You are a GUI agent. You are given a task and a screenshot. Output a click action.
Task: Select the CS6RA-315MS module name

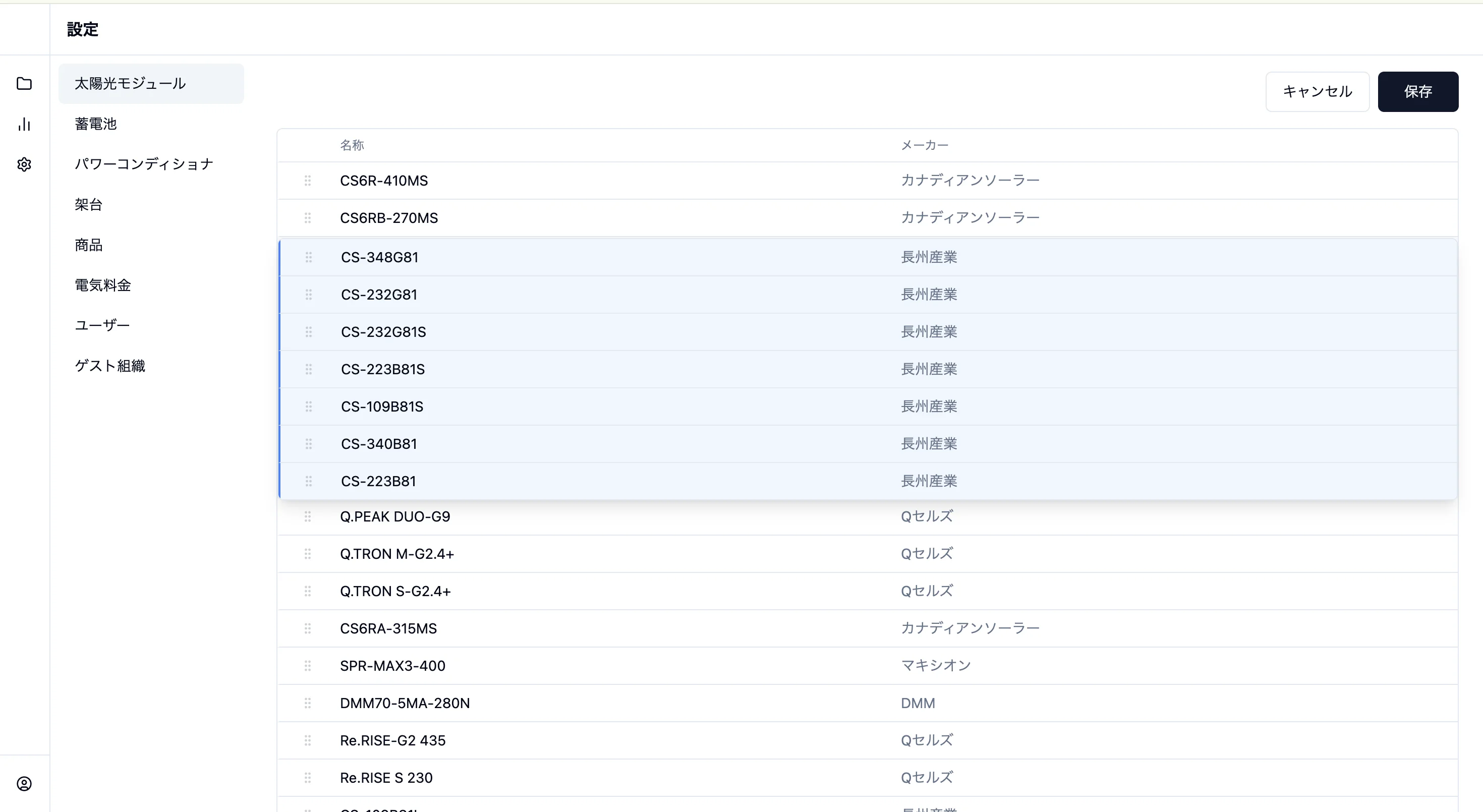point(388,628)
